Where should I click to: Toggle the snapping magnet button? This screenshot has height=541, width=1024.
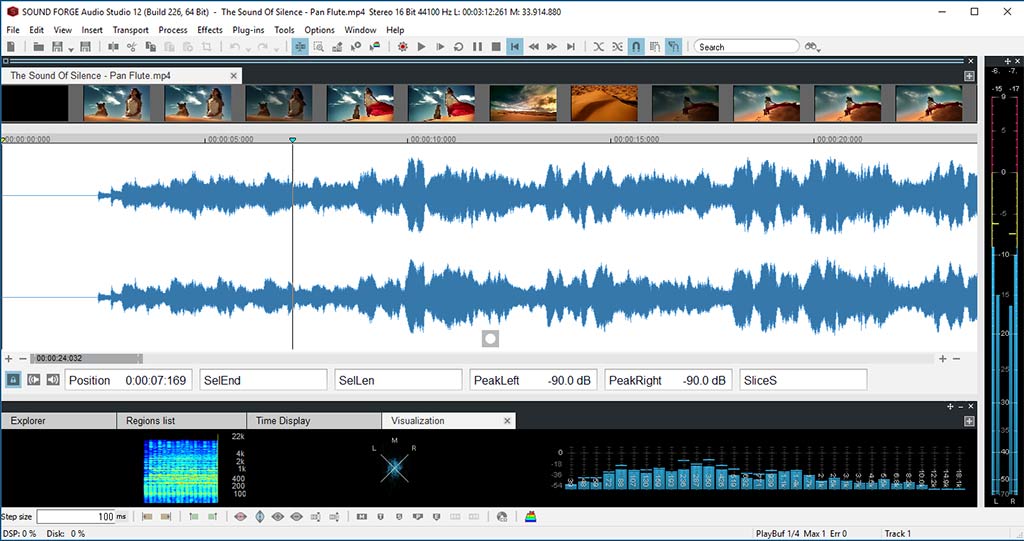coord(635,47)
